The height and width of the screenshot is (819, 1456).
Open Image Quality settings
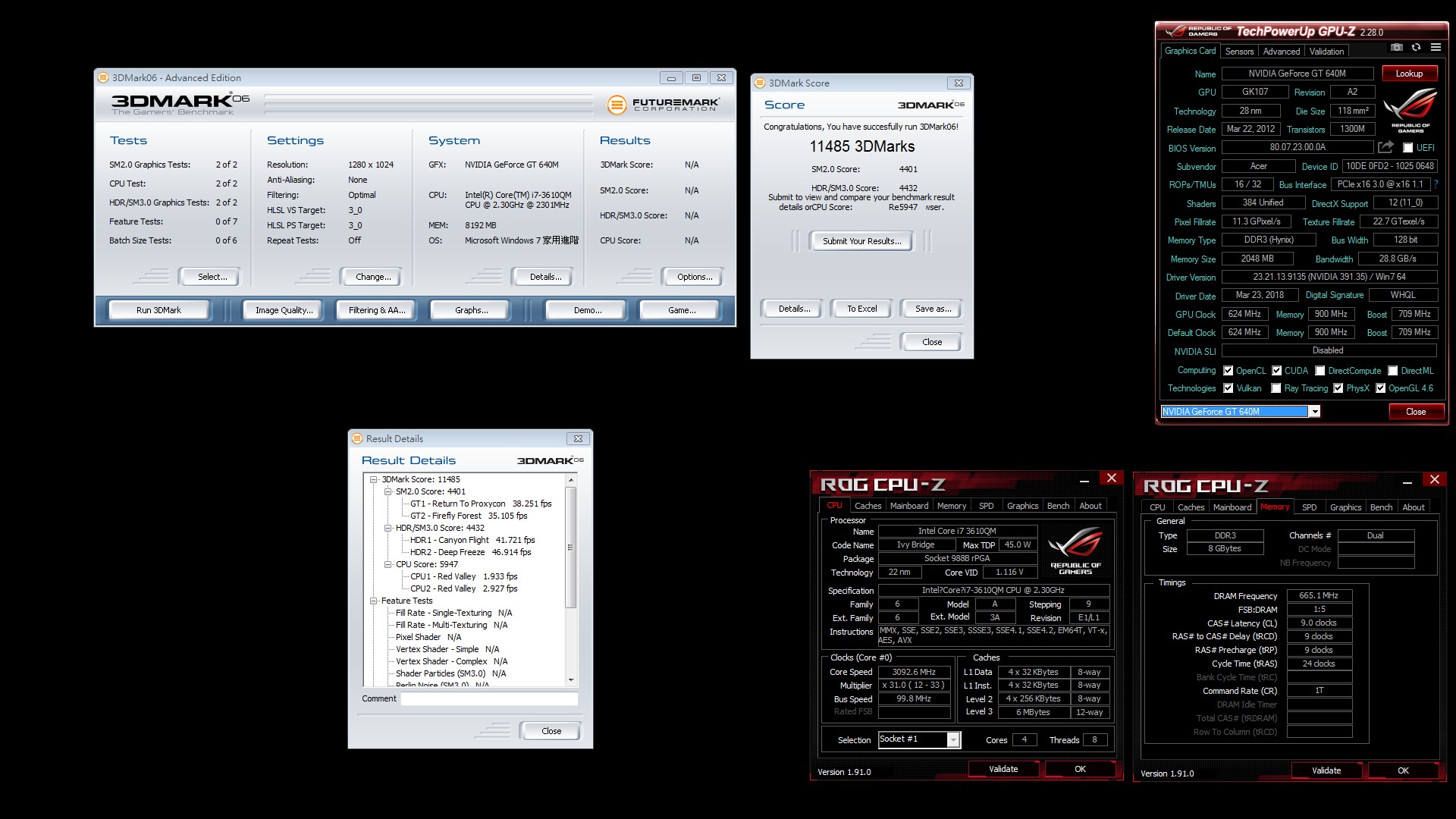(x=284, y=310)
